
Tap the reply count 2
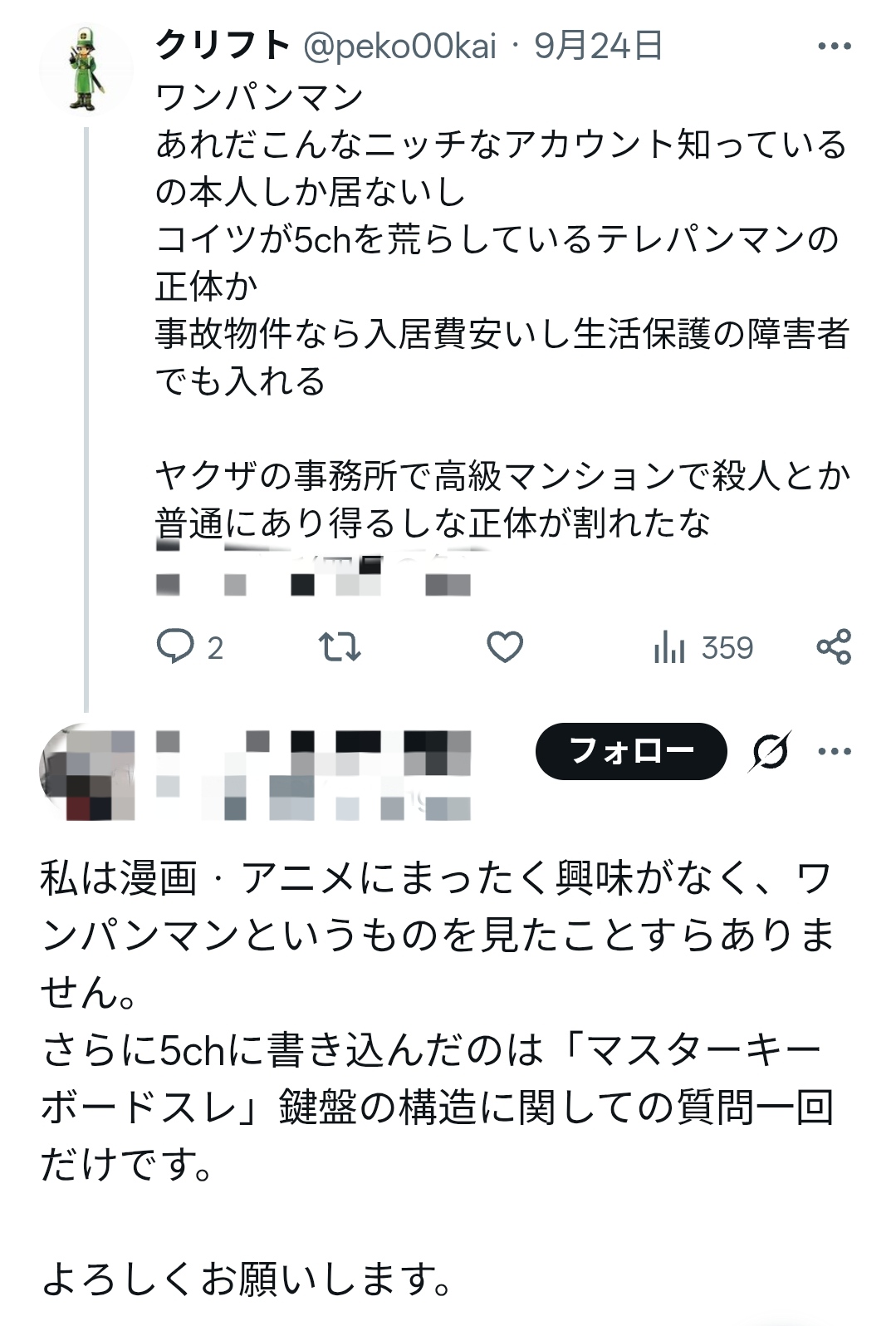(x=215, y=648)
